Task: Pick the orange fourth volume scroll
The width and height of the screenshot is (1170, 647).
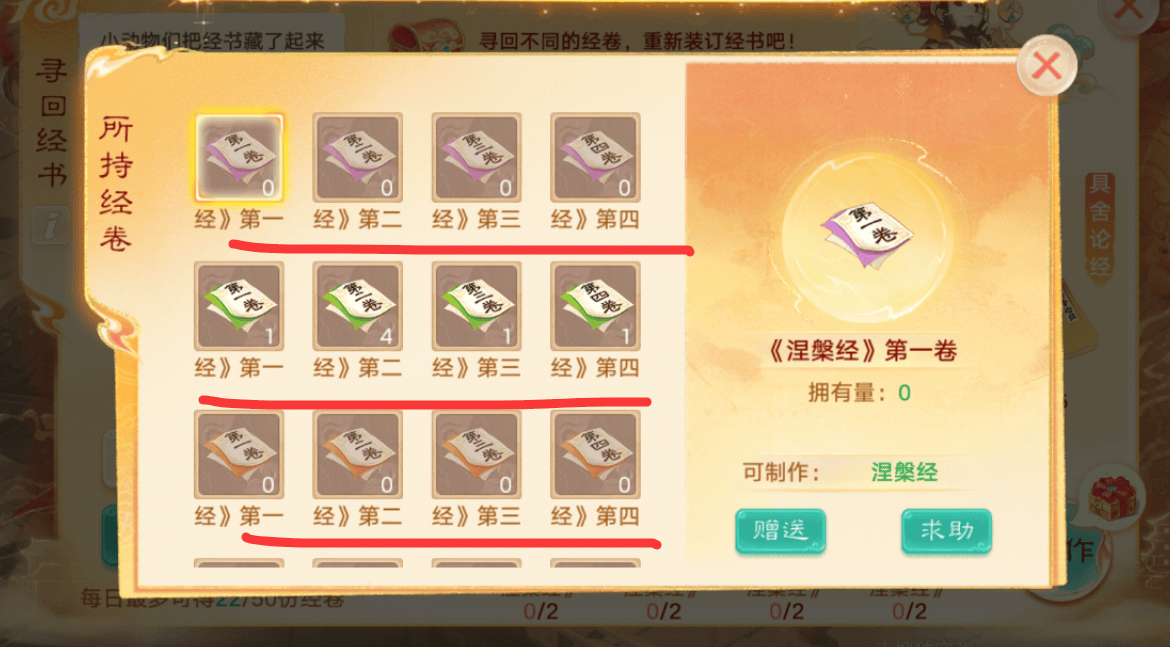Action: [595, 454]
